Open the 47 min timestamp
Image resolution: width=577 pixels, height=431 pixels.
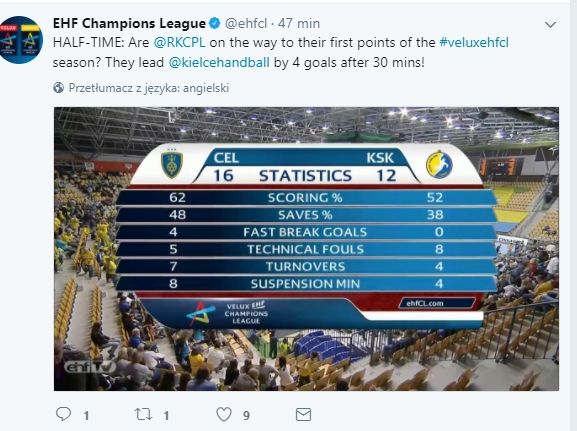299,23
